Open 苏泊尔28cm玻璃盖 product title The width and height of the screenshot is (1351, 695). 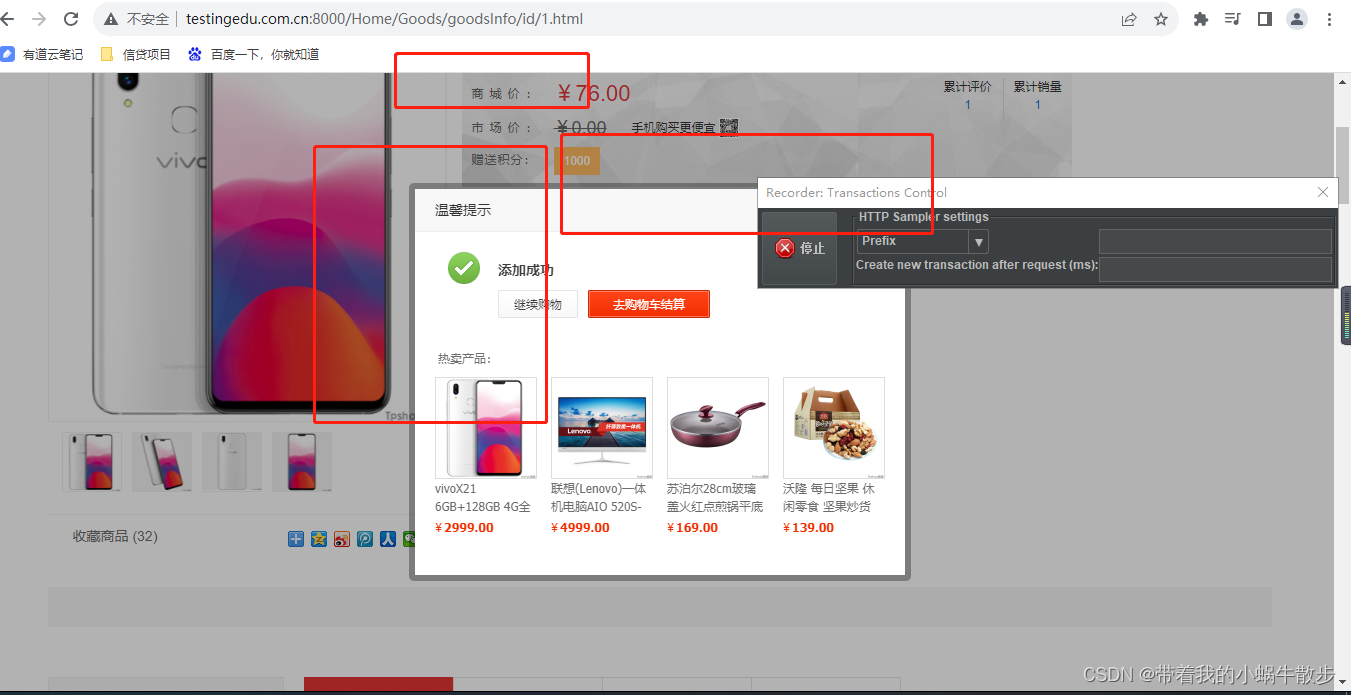tap(716, 498)
